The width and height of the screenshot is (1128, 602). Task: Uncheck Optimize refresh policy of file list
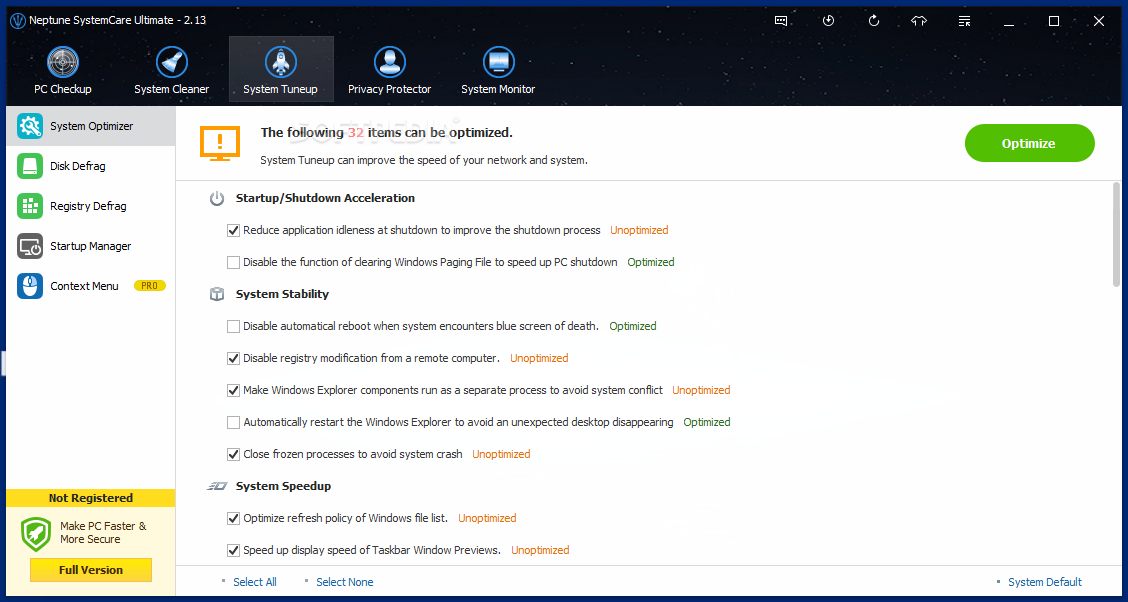[233, 518]
